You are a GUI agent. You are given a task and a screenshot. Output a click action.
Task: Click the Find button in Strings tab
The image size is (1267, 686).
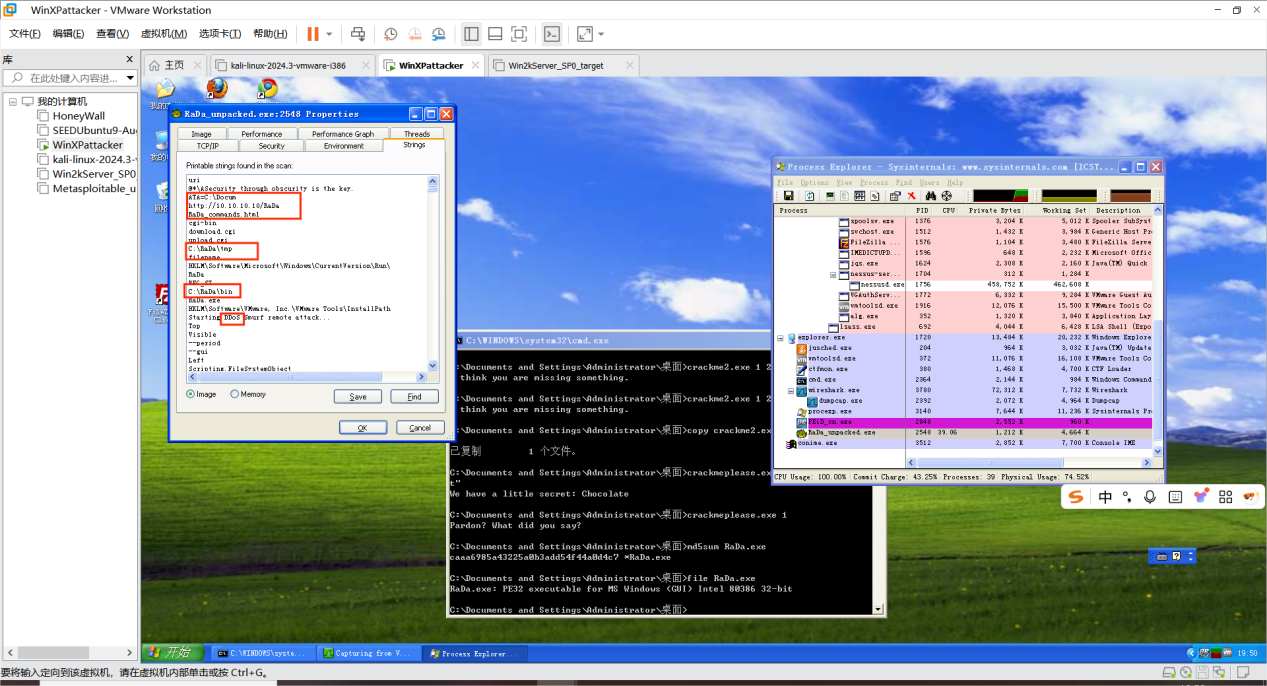point(414,396)
